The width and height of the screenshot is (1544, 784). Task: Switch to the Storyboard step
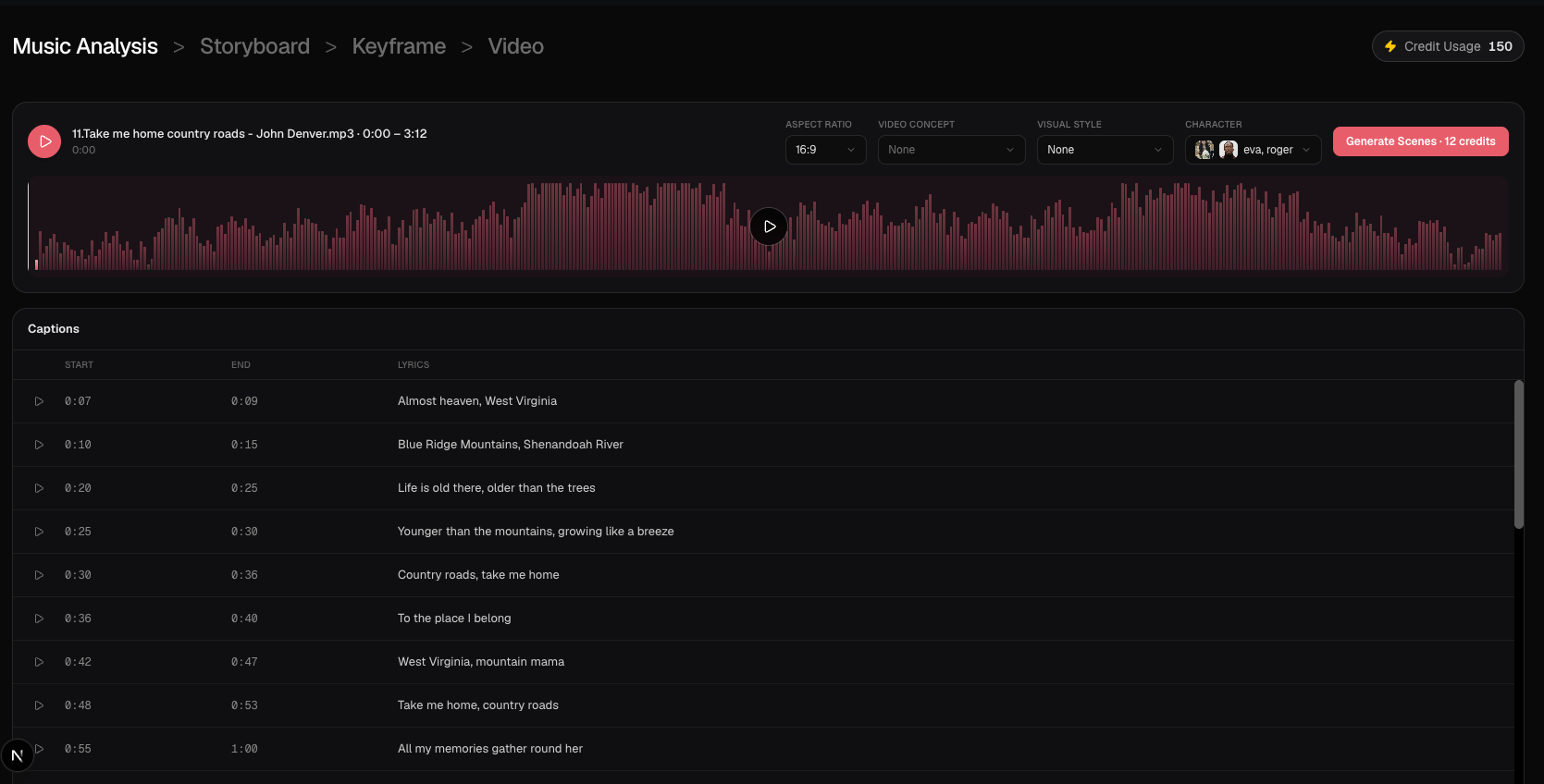pyautogui.click(x=254, y=46)
